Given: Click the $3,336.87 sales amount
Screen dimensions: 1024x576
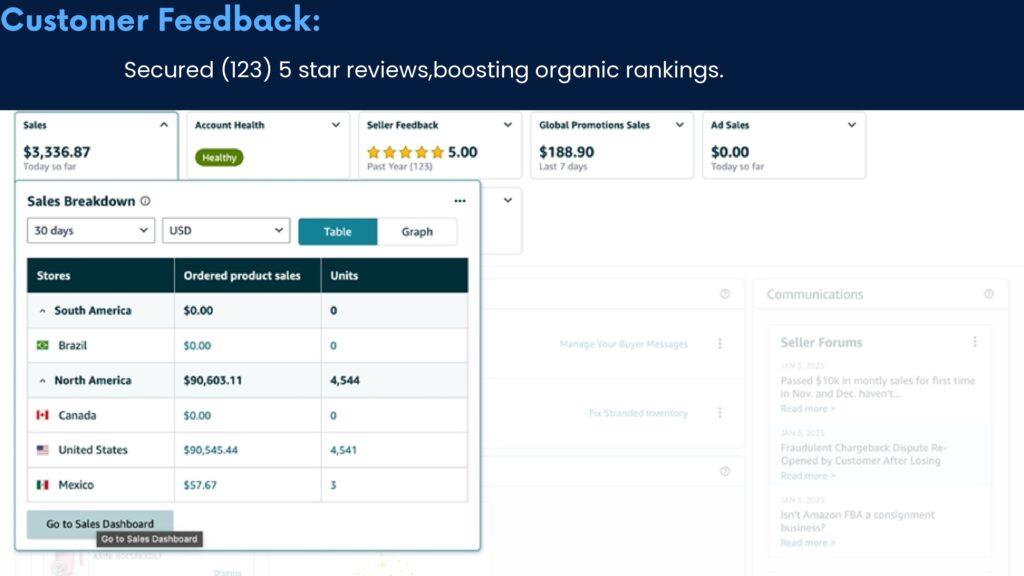Looking at the screenshot, I should pyautogui.click(x=57, y=152).
